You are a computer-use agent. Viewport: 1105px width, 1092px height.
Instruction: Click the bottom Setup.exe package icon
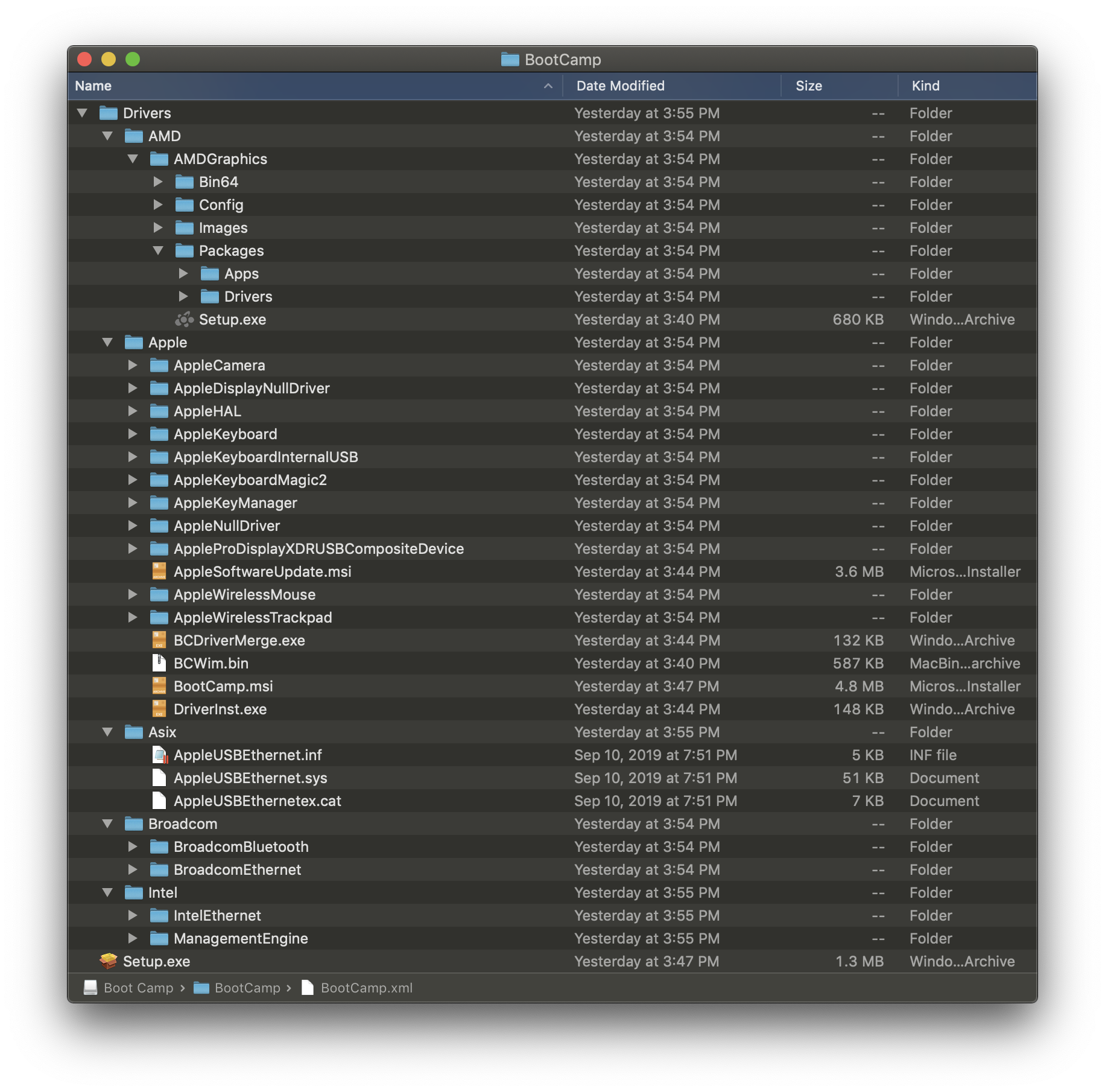(109, 961)
